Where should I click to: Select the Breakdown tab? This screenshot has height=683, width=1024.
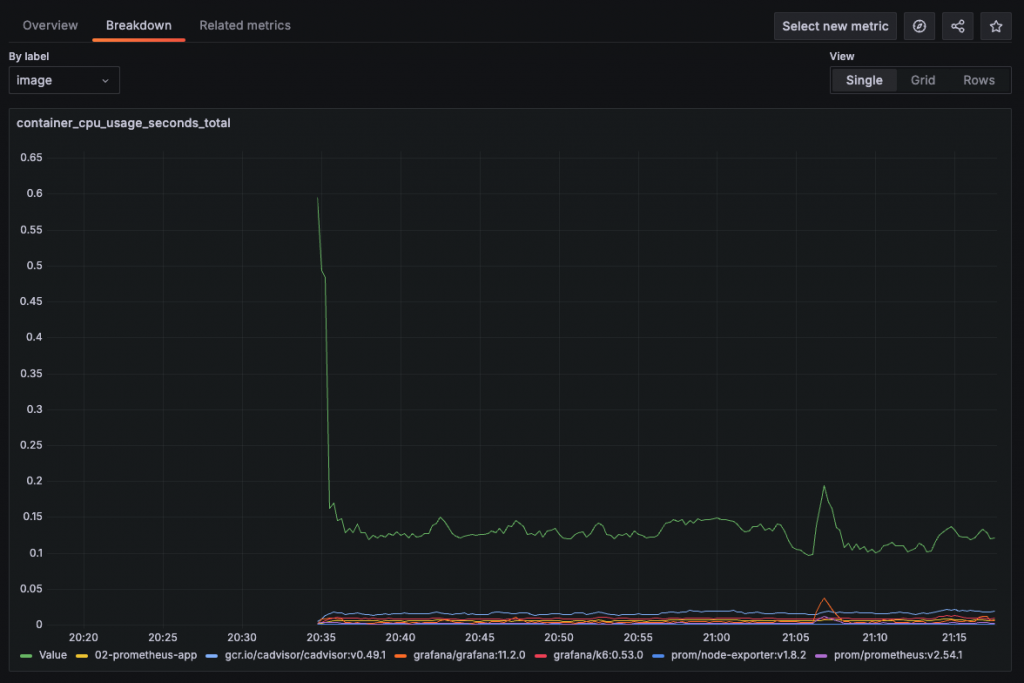(x=138, y=25)
